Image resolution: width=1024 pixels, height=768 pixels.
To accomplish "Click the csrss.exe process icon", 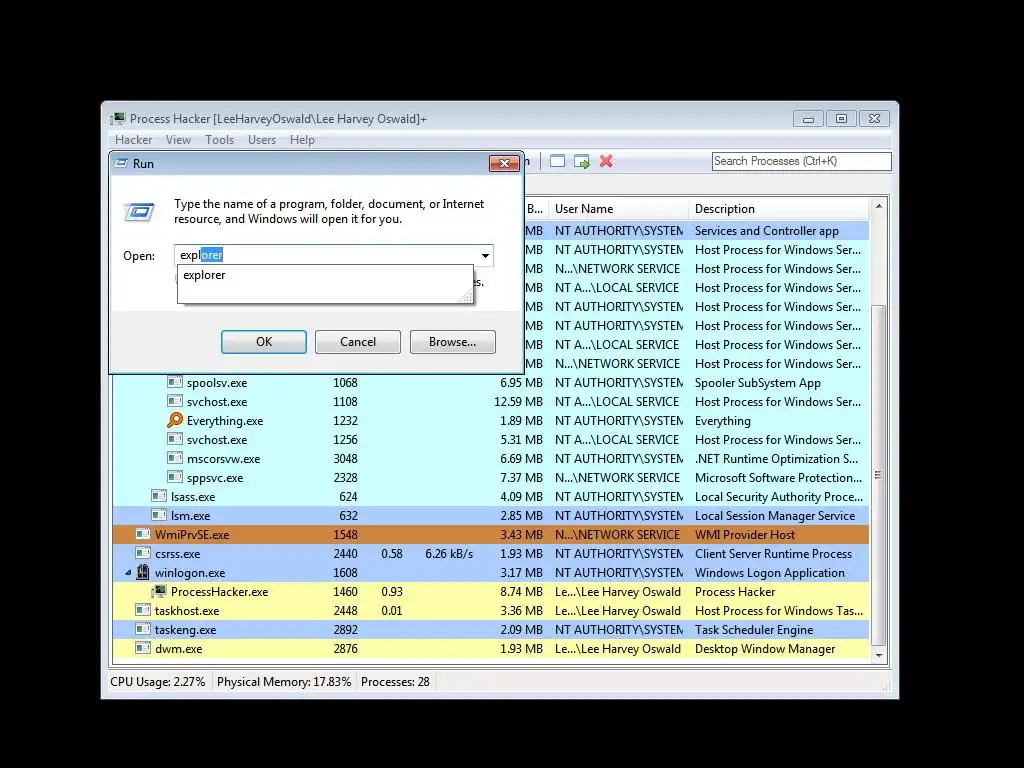I will (143, 553).
